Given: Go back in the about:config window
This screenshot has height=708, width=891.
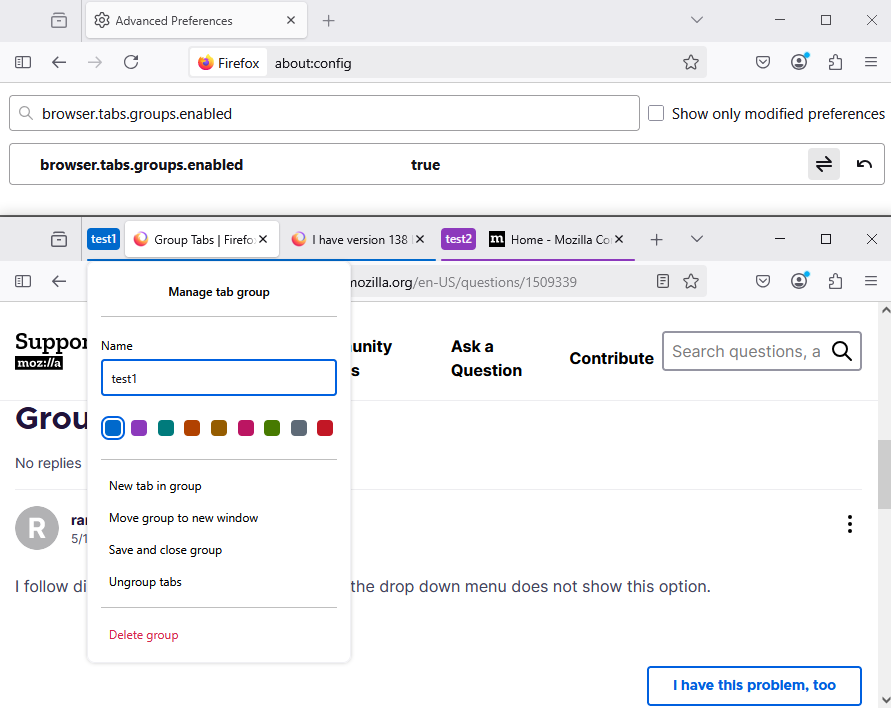Looking at the screenshot, I should (x=59, y=62).
